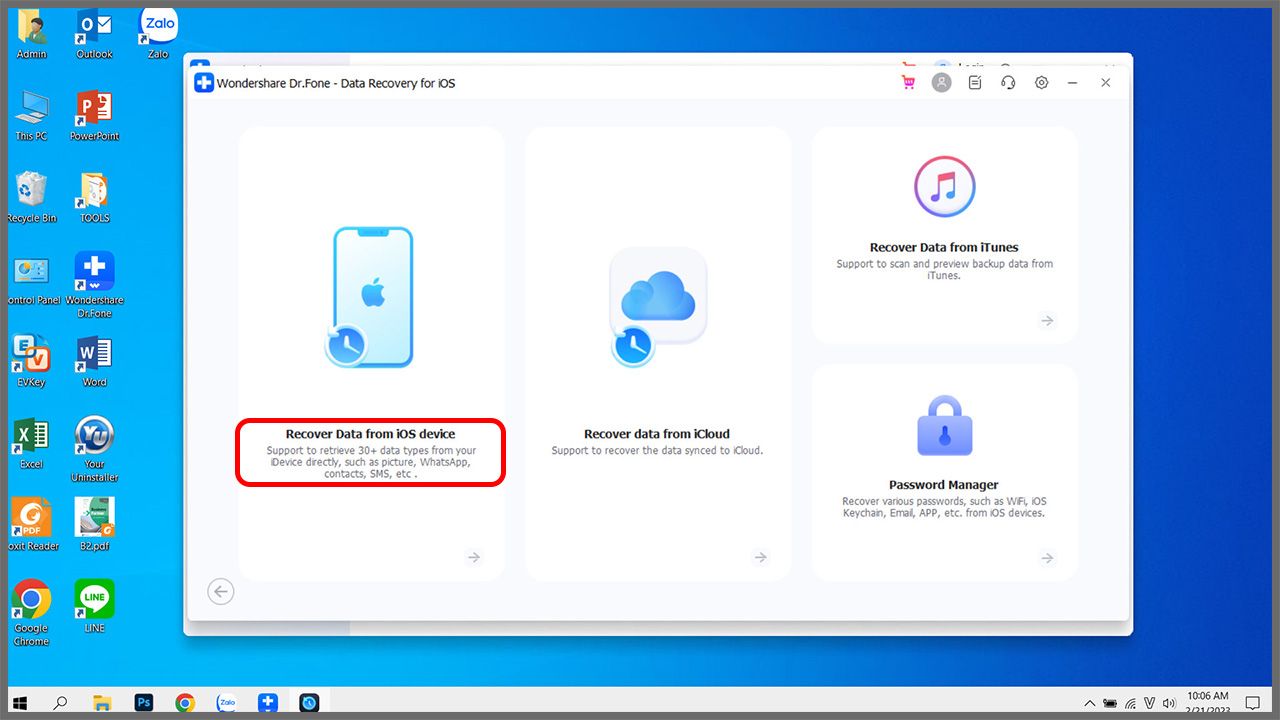Screen dimensions: 1280x720
Task: Choose Recover Data from iTunes title
Action: click(944, 247)
